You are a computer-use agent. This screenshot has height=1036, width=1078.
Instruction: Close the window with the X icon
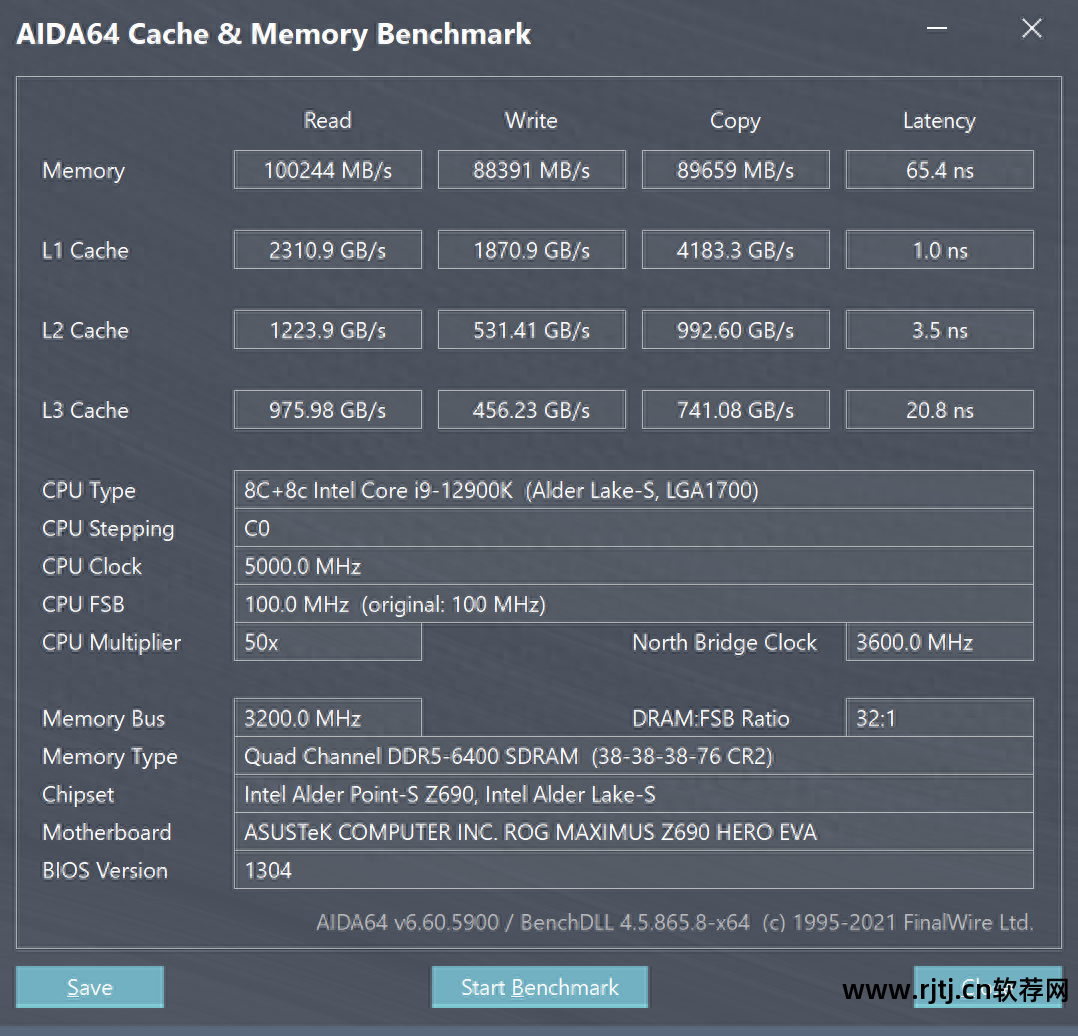tap(1032, 29)
